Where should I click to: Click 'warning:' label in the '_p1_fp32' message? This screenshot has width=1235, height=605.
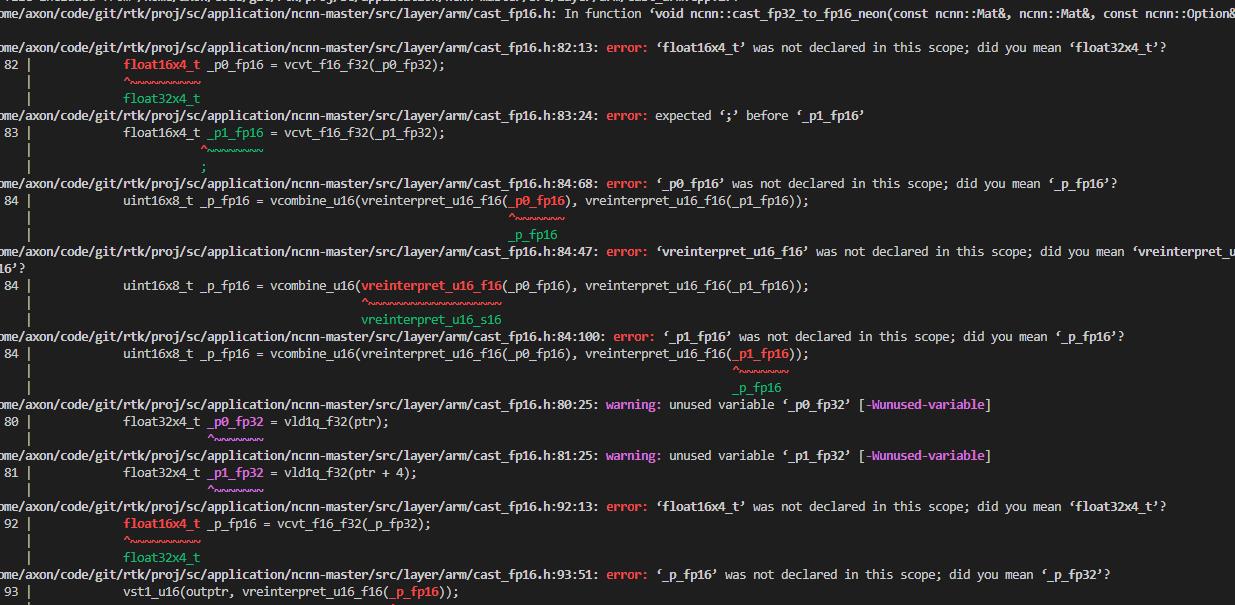tap(633, 455)
